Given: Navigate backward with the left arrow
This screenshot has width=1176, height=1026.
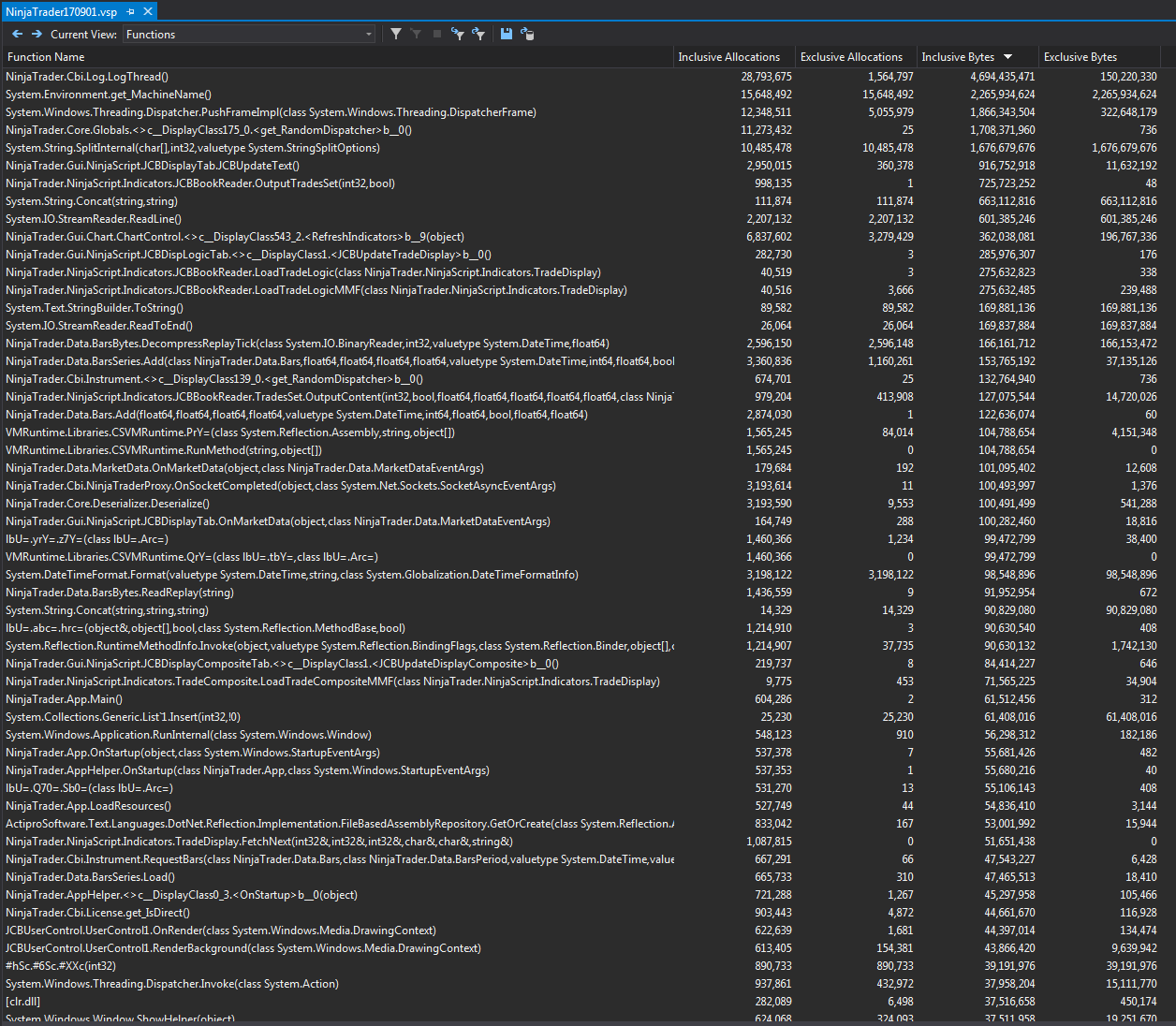Looking at the screenshot, I should [17, 34].
